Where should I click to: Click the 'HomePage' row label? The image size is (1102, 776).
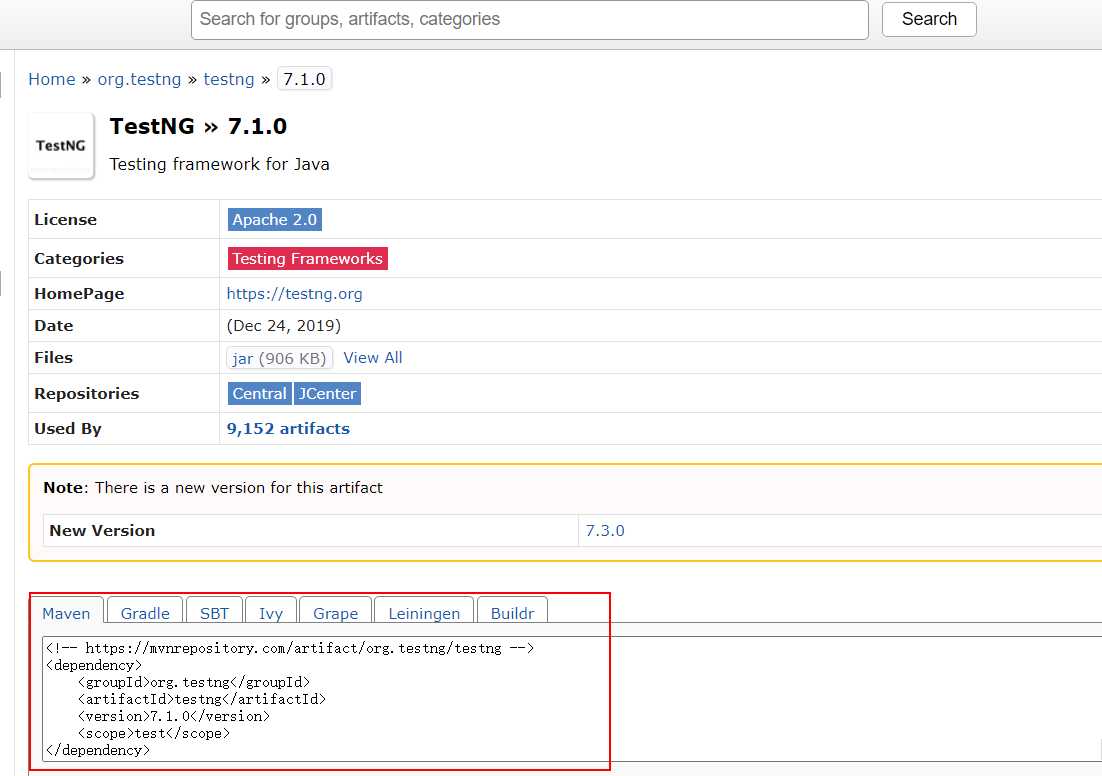coord(79,294)
